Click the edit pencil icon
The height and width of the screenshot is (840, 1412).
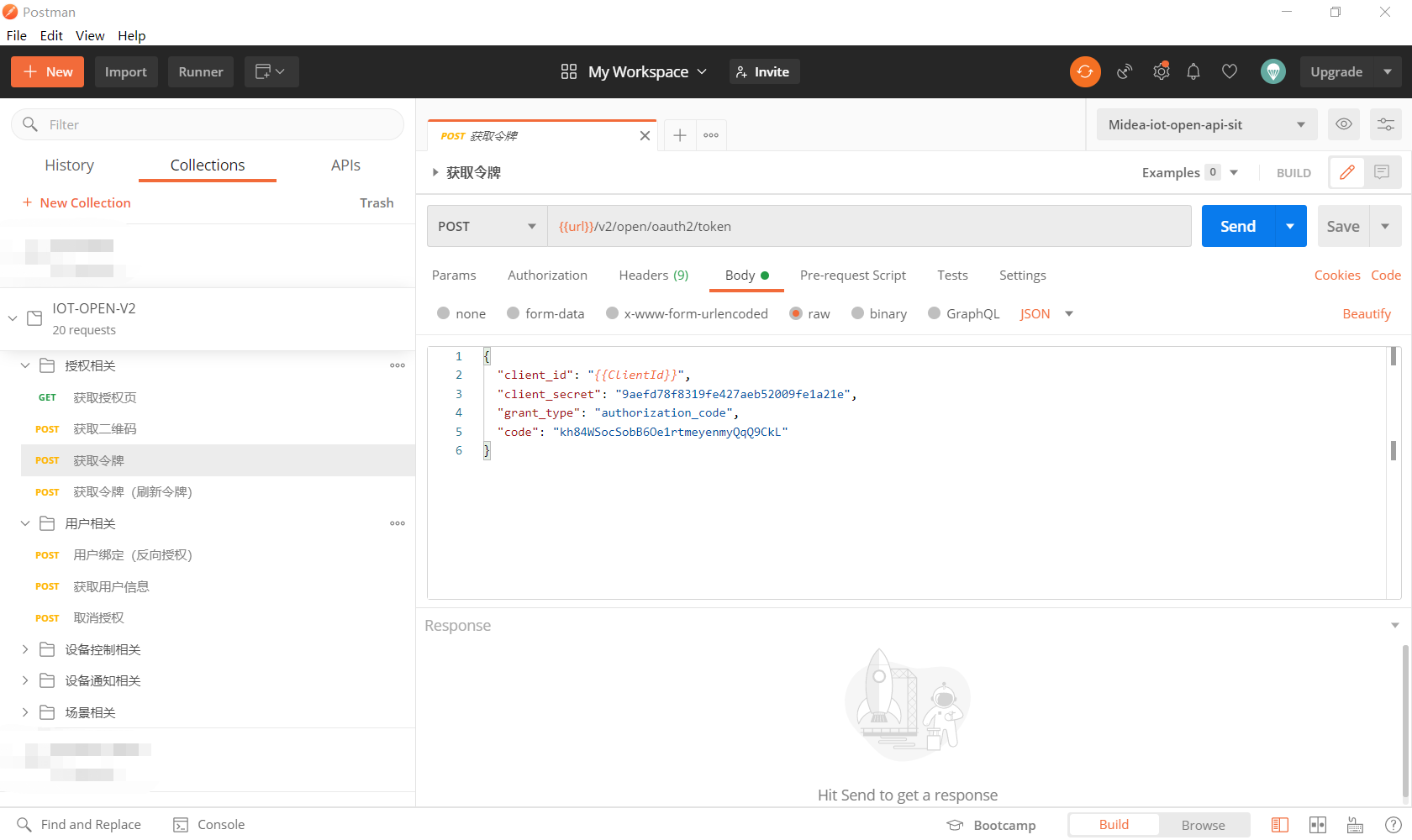pos(1347,172)
